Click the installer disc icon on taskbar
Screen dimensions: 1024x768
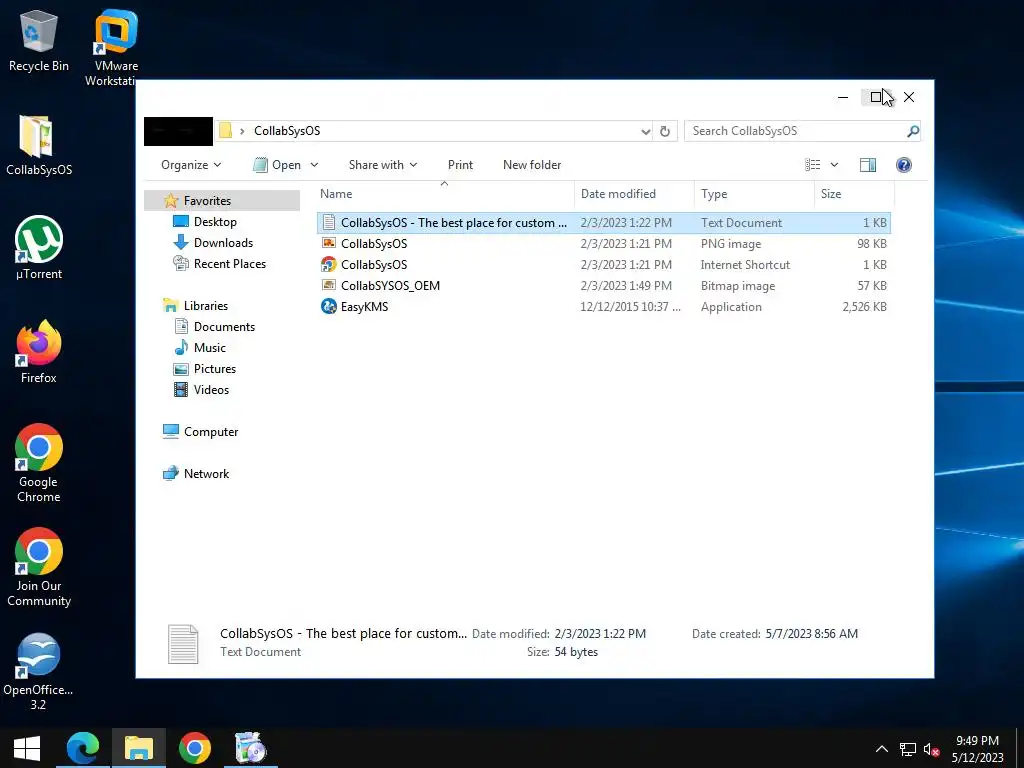pyautogui.click(x=251, y=748)
